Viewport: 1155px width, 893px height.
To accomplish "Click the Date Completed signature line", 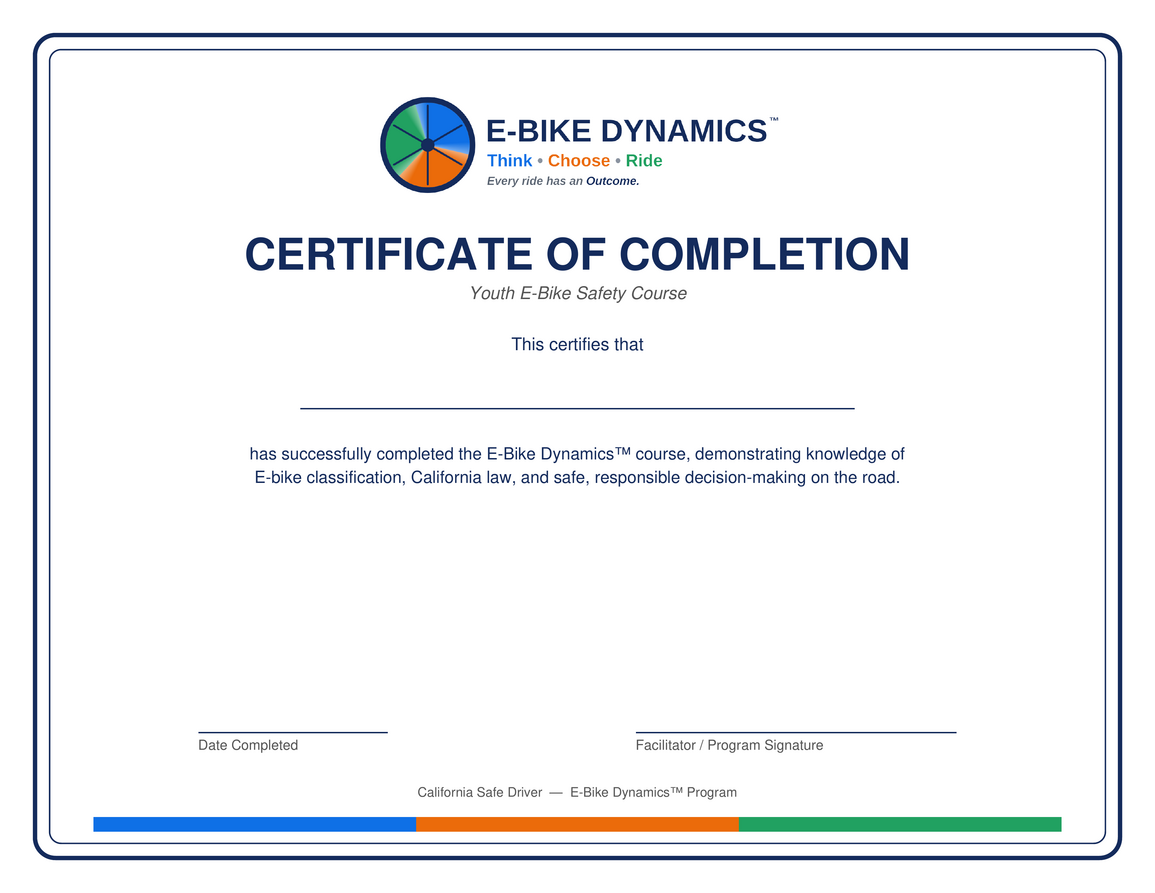I will [293, 732].
